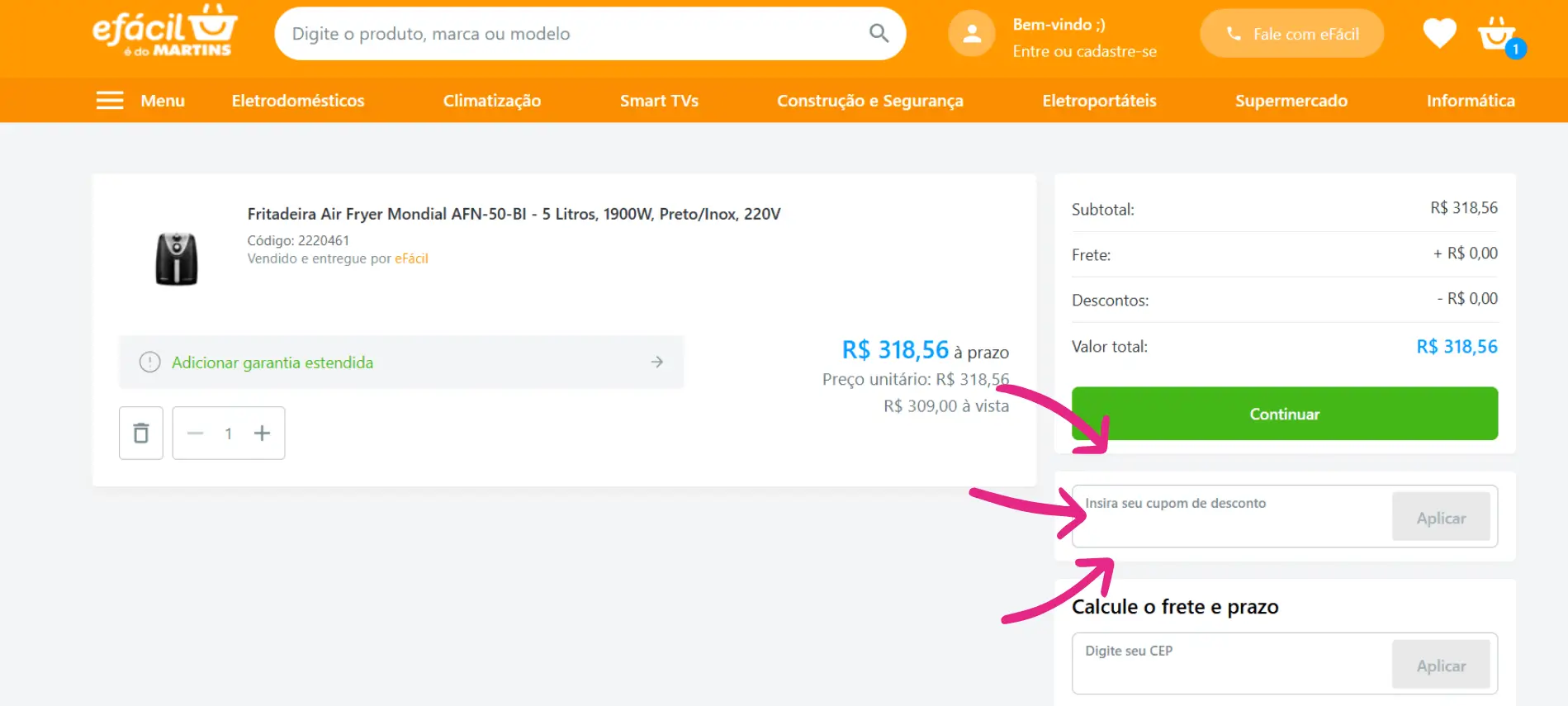The height and width of the screenshot is (706, 1568).
Task: Decrease quantity with the minus button
Action: tap(195, 433)
